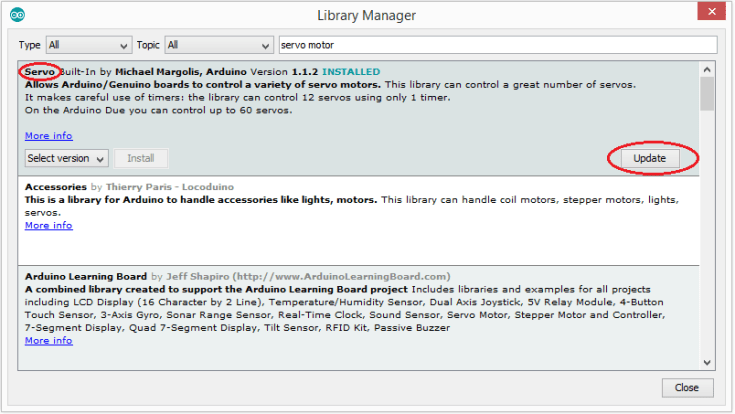The image size is (735, 414).
Task: Click author name 'Michael Margolis, Arduino'
Action: pos(181,72)
